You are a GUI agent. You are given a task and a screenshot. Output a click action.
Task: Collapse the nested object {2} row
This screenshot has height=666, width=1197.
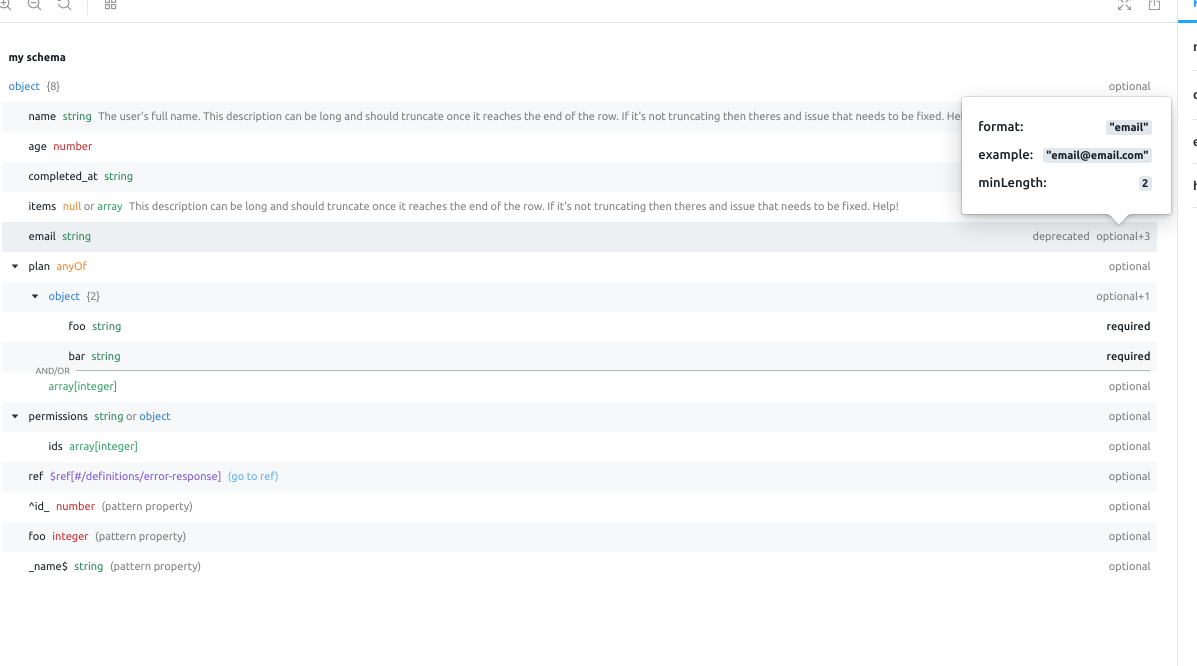[35, 296]
